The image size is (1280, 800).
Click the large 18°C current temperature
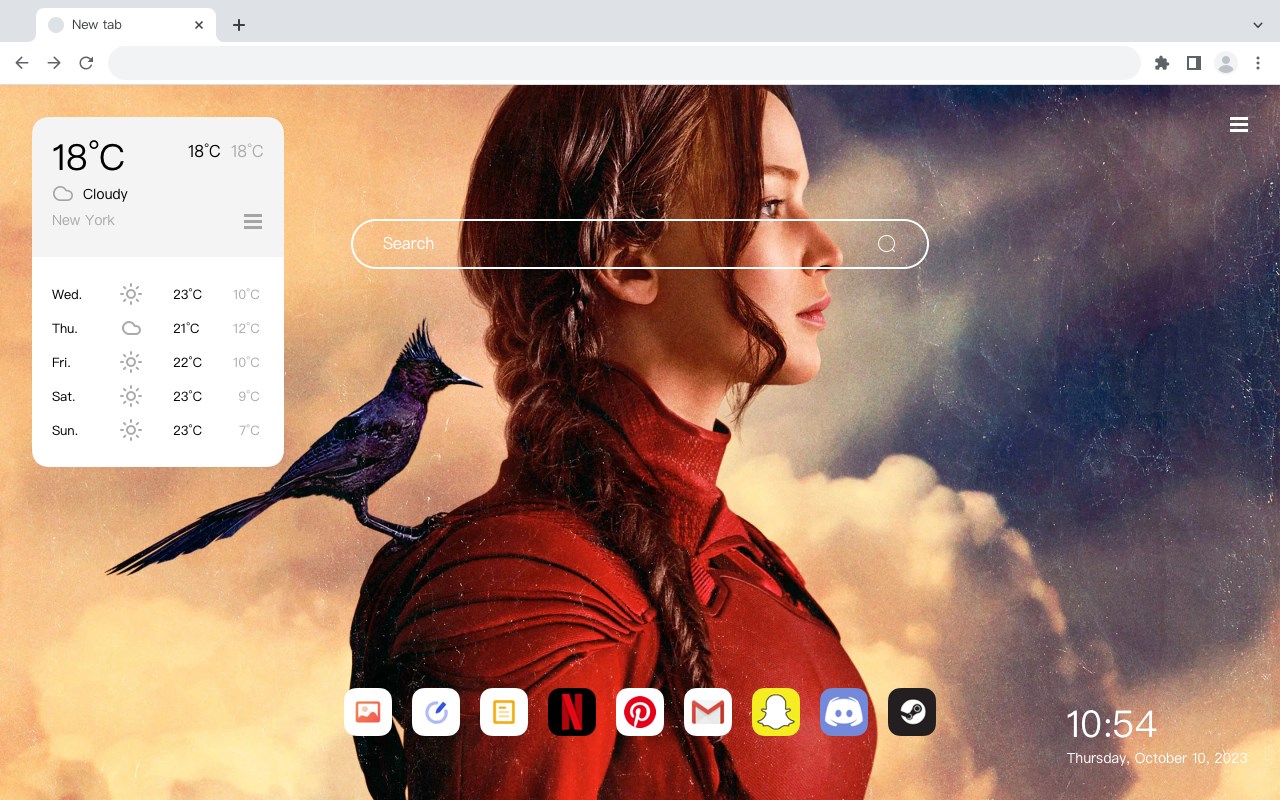[88, 157]
